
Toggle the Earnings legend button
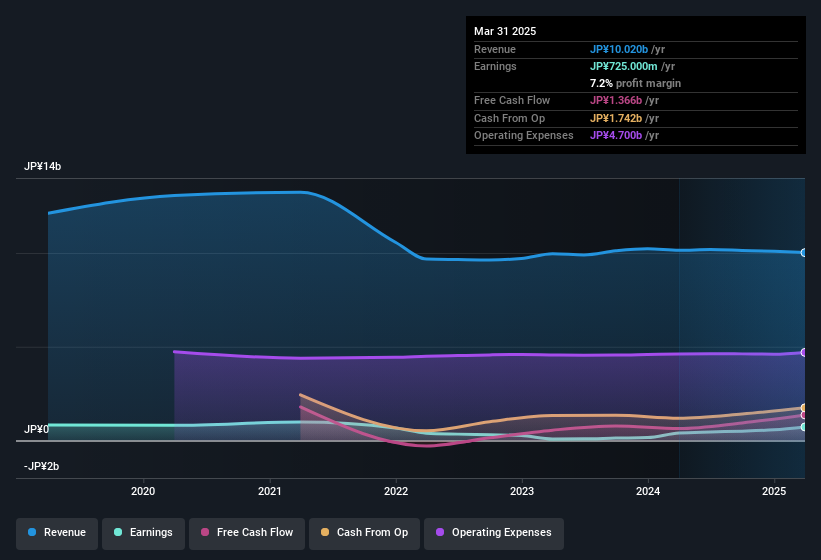tap(143, 533)
